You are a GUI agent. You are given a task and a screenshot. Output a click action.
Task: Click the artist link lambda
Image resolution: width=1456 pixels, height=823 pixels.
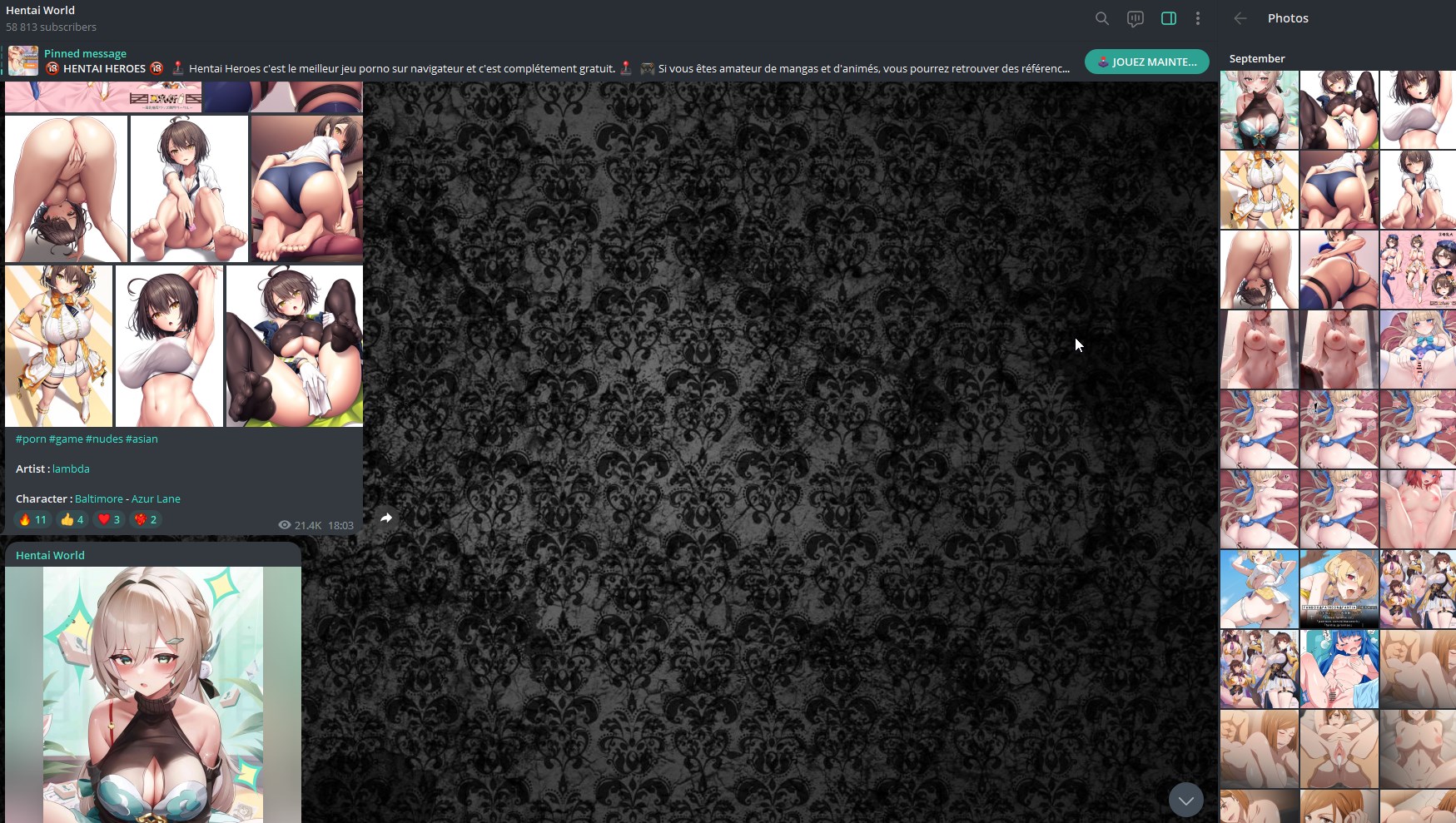pos(71,469)
